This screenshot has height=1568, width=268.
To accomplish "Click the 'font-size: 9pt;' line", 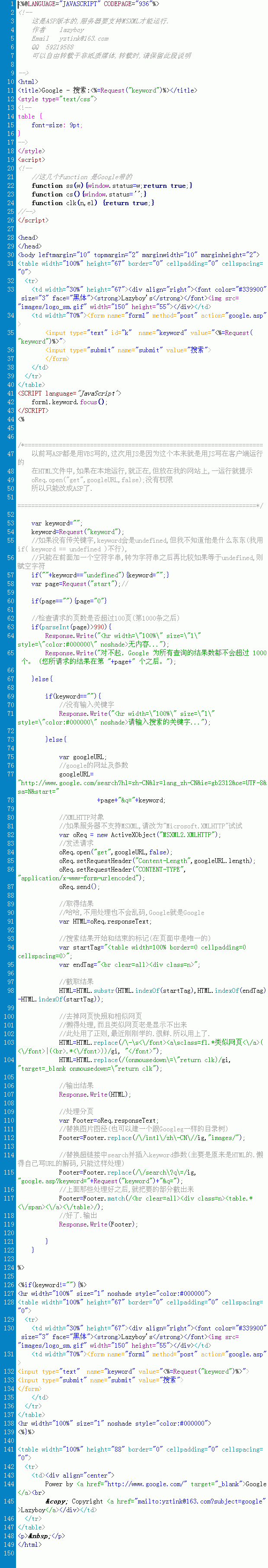I will point(57,125).
